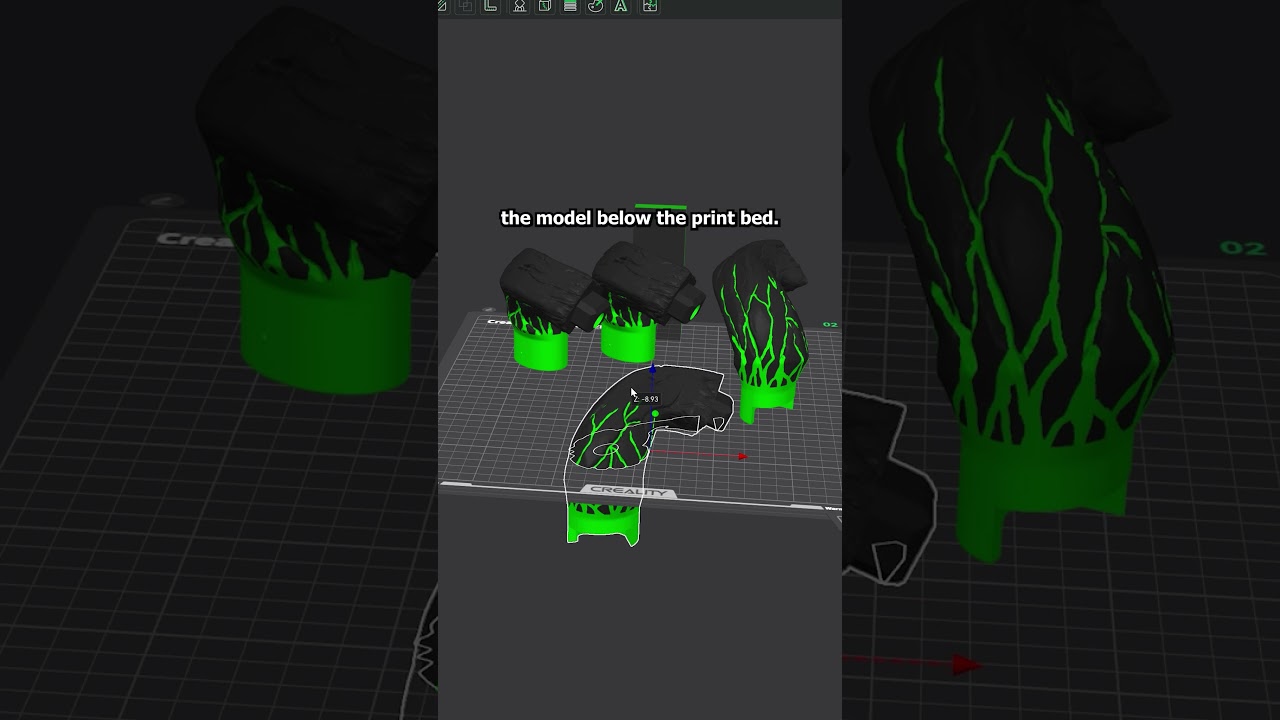The width and height of the screenshot is (1280, 720).
Task: Click the overlapping squares boolean tool icon
Action: (x=465, y=6)
